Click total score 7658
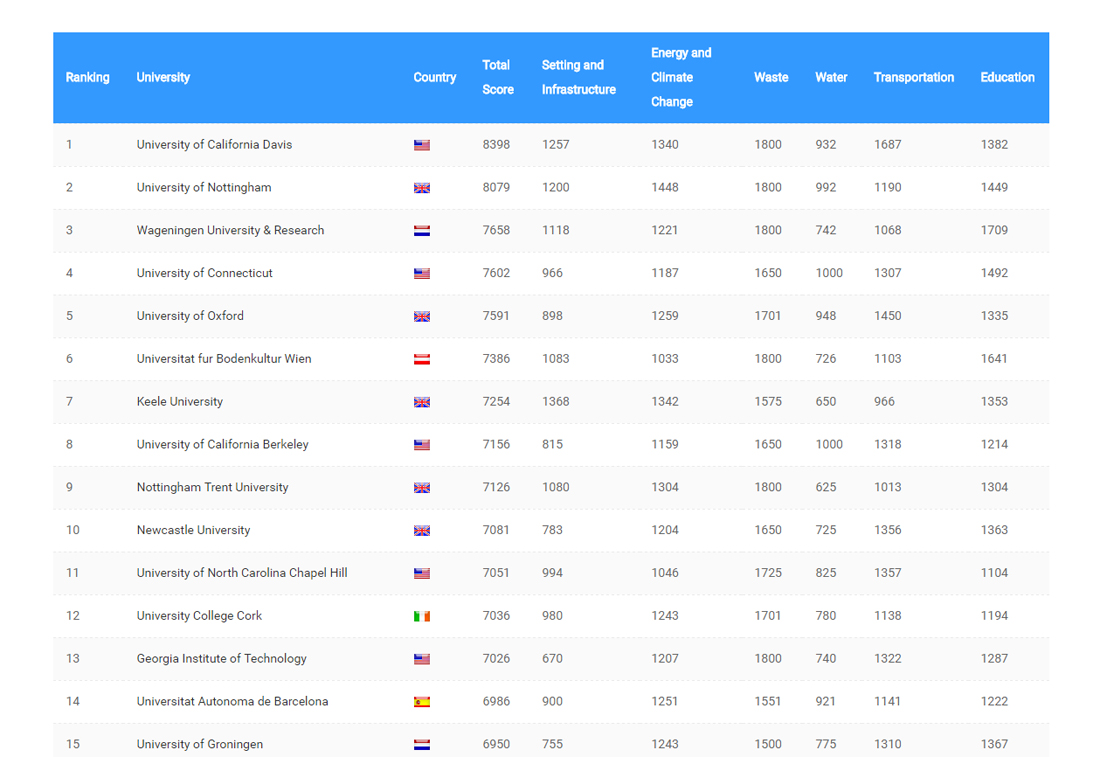 pyautogui.click(x=496, y=230)
